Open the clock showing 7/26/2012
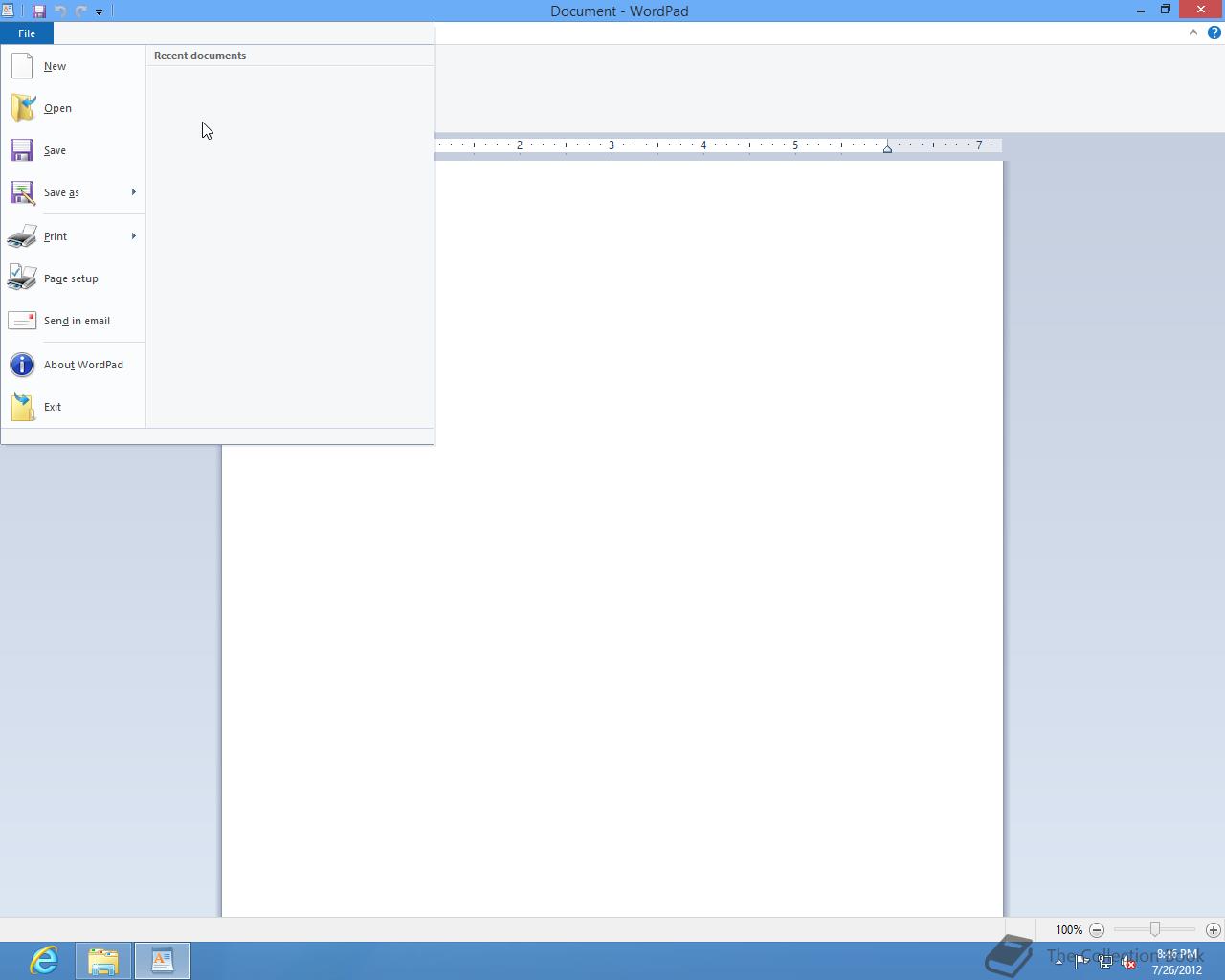Viewport: 1225px width, 980px height. 1177,962
